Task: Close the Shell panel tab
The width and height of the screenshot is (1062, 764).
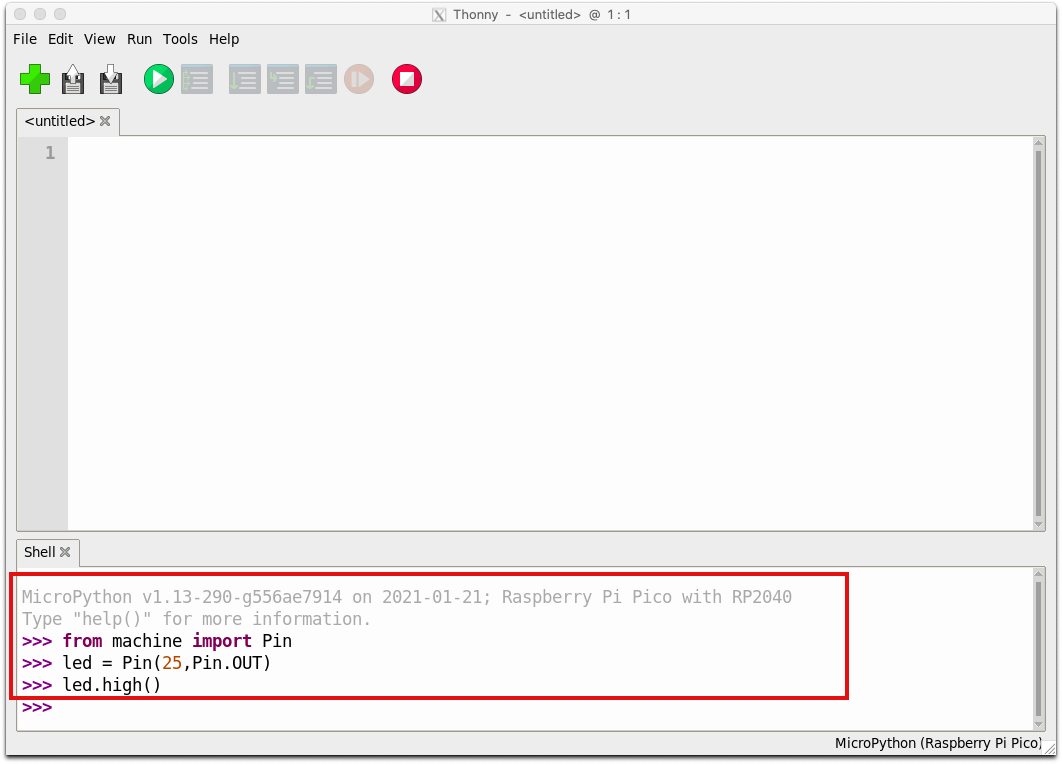Action: (x=65, y=552)
